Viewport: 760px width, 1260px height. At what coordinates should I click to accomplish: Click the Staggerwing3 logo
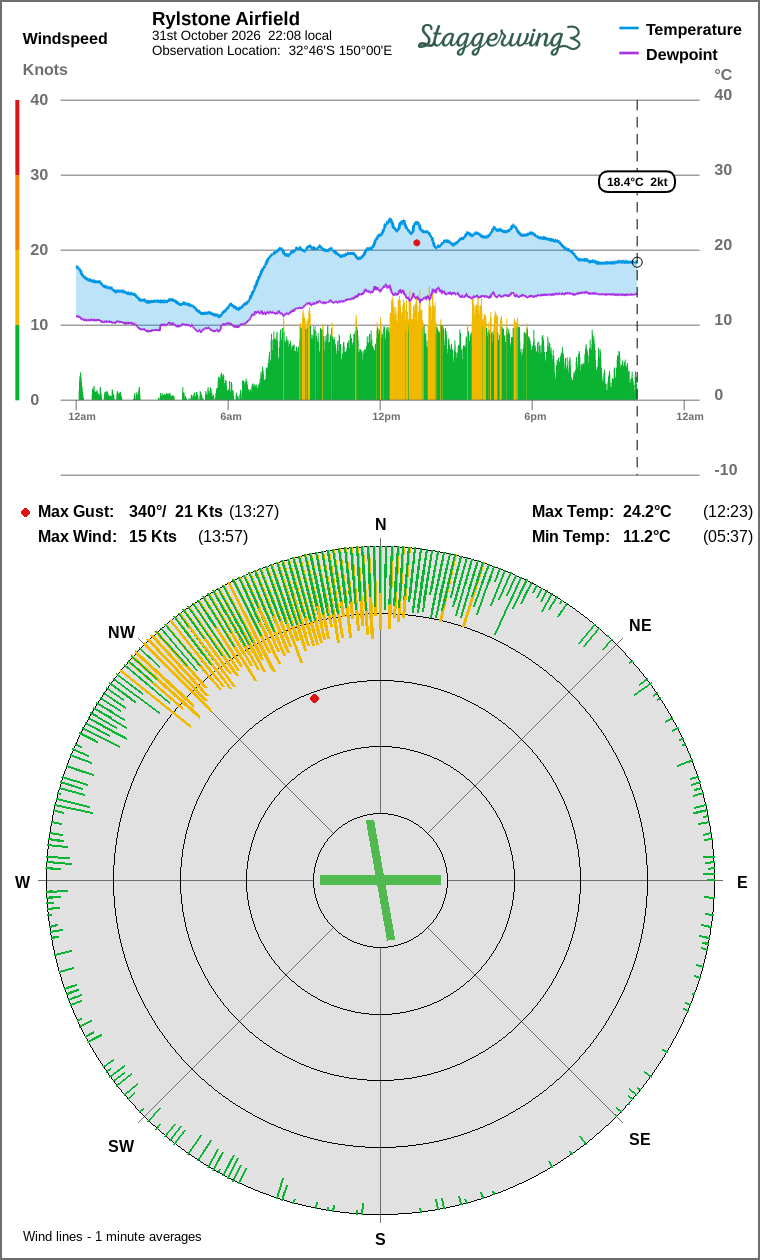point(499,37)
